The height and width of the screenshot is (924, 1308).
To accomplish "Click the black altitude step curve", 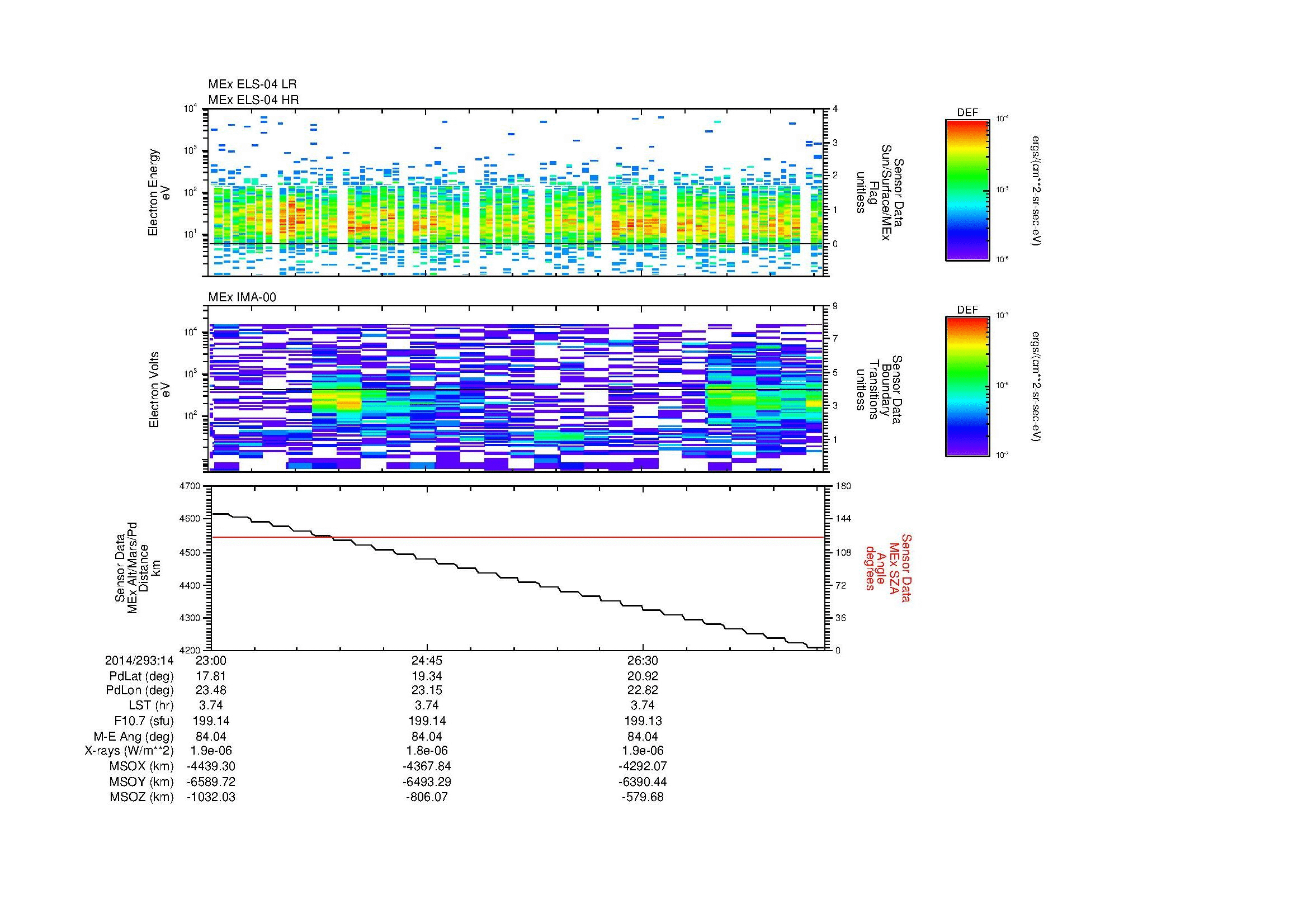I will [518, 581].
